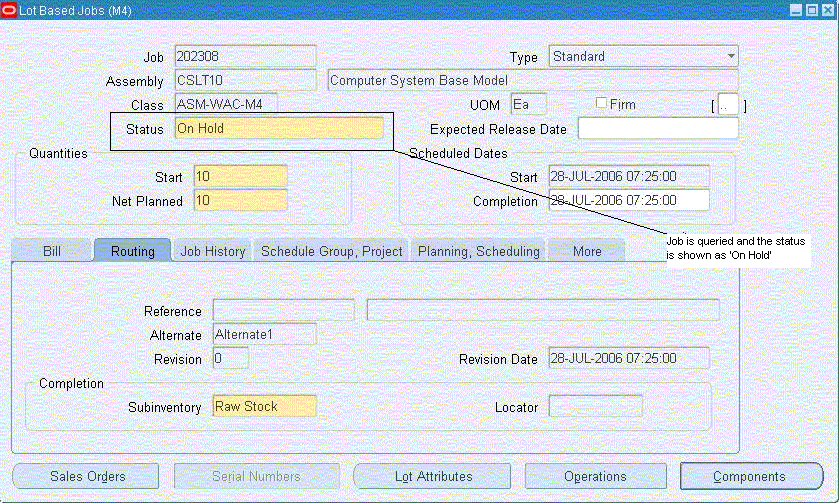Click the Job field containing 202308

(x=246, y=56)
